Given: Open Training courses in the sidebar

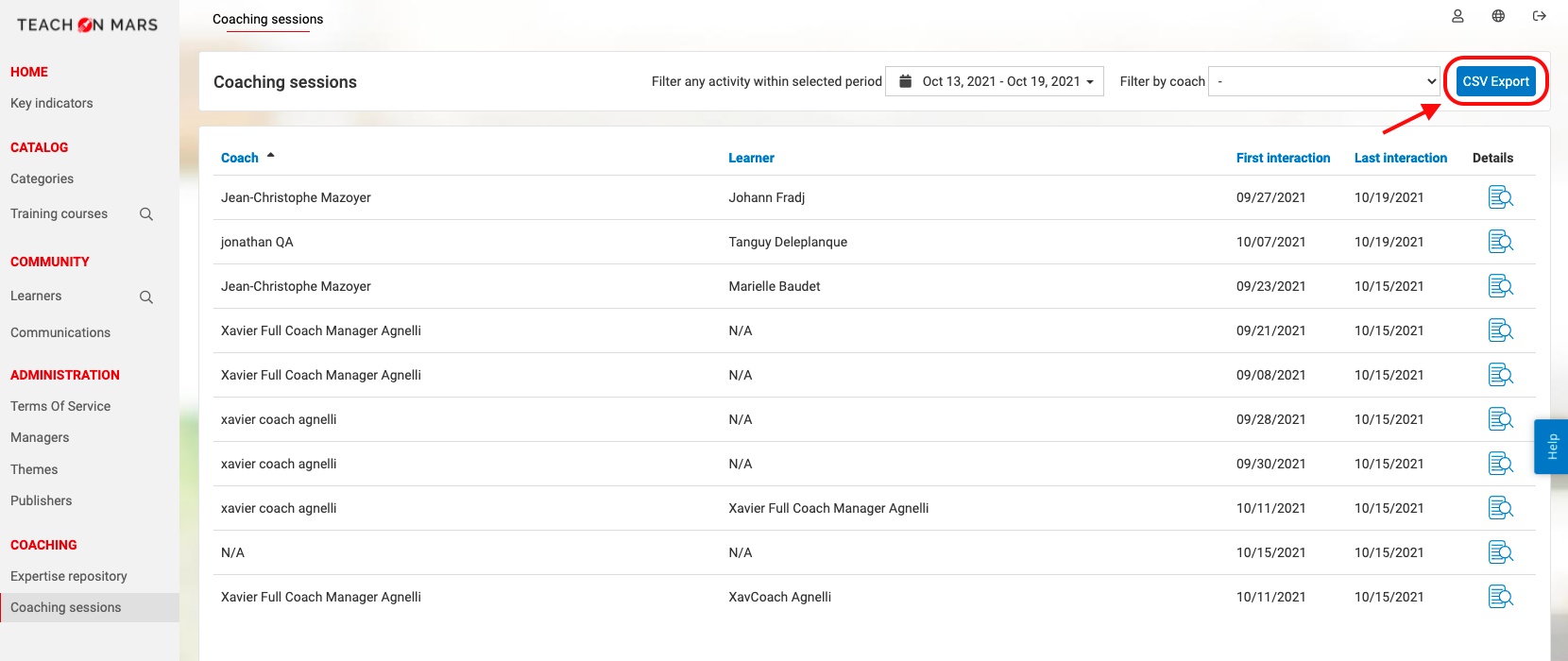Looking at the screenshot, I should tap(59, 213).
